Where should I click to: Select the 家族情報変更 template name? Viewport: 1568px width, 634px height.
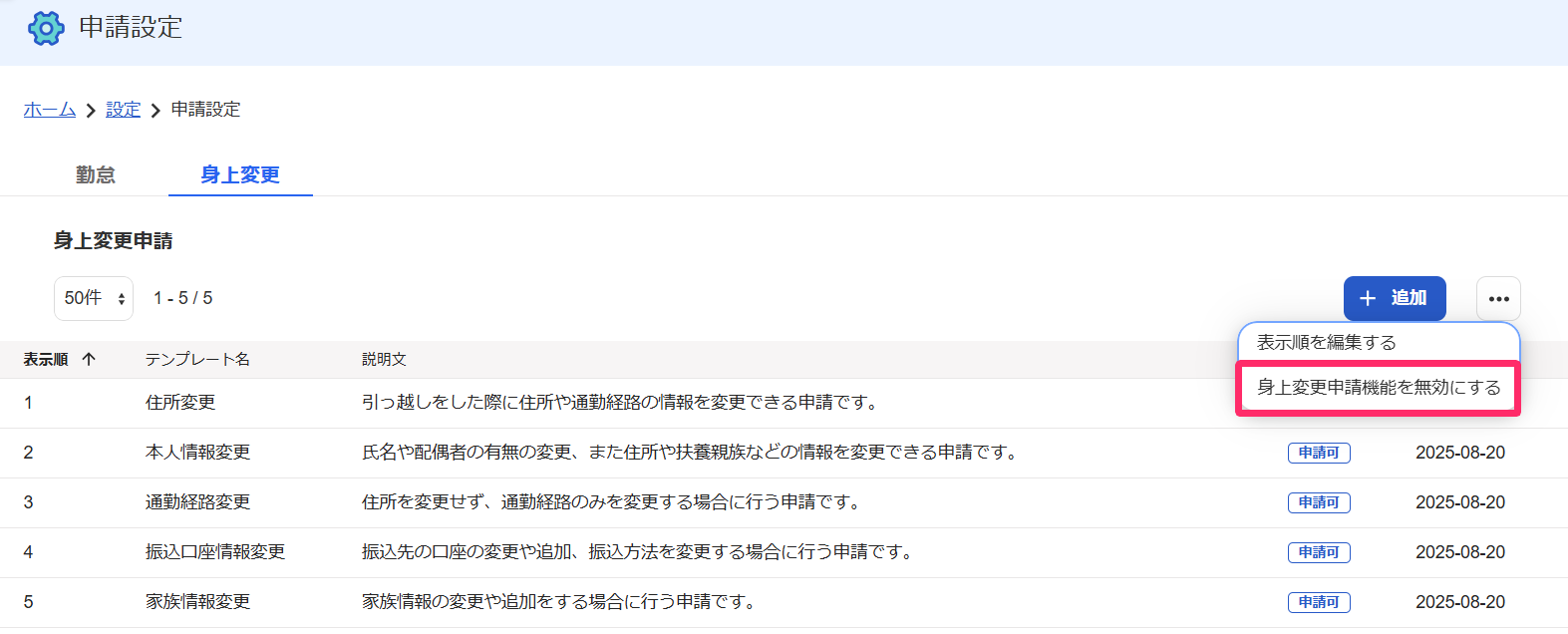197,602
